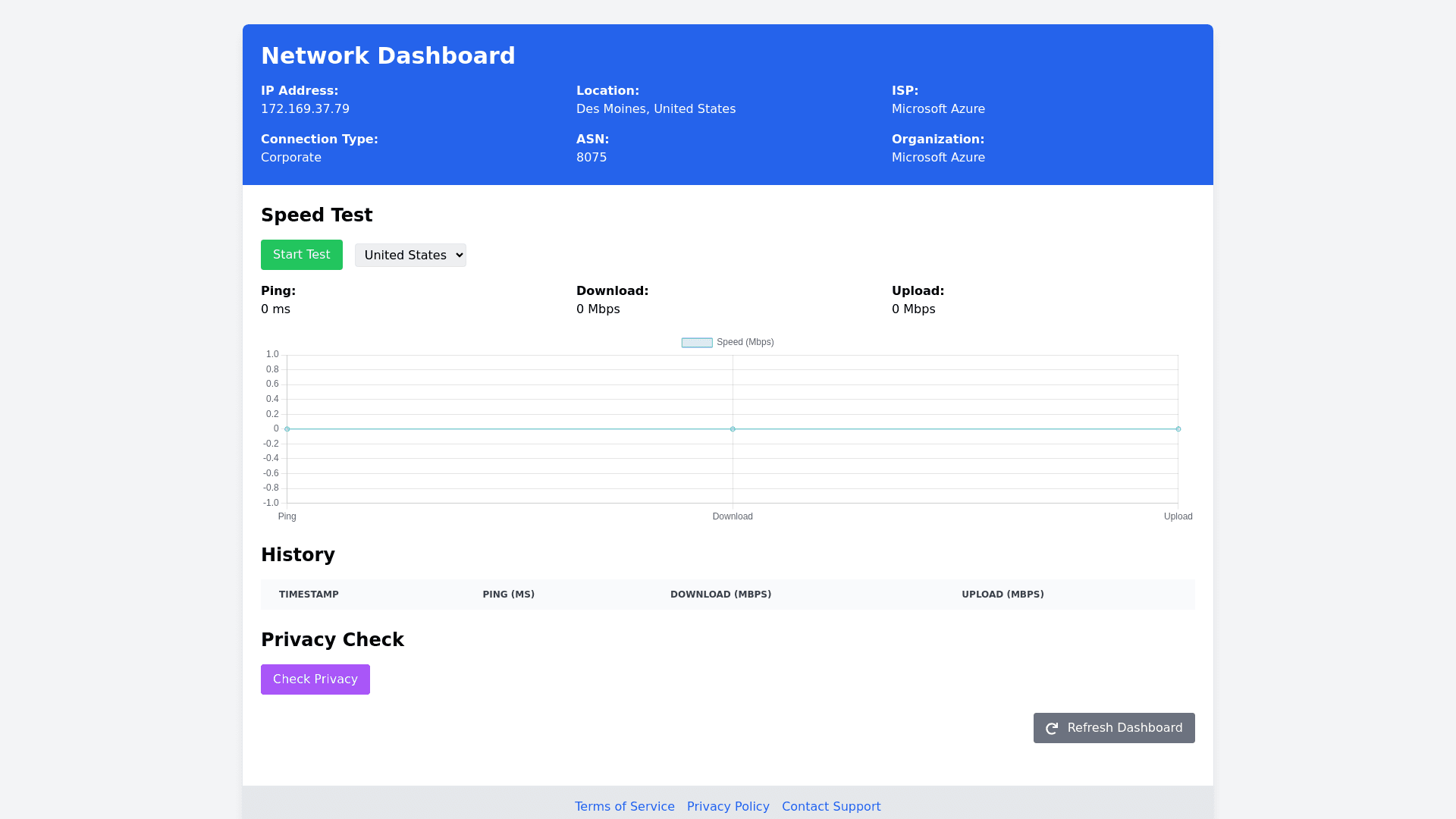The image size is (1456, 819).
Task: Click the Download data point on chart
Action: tap(733, 429)
